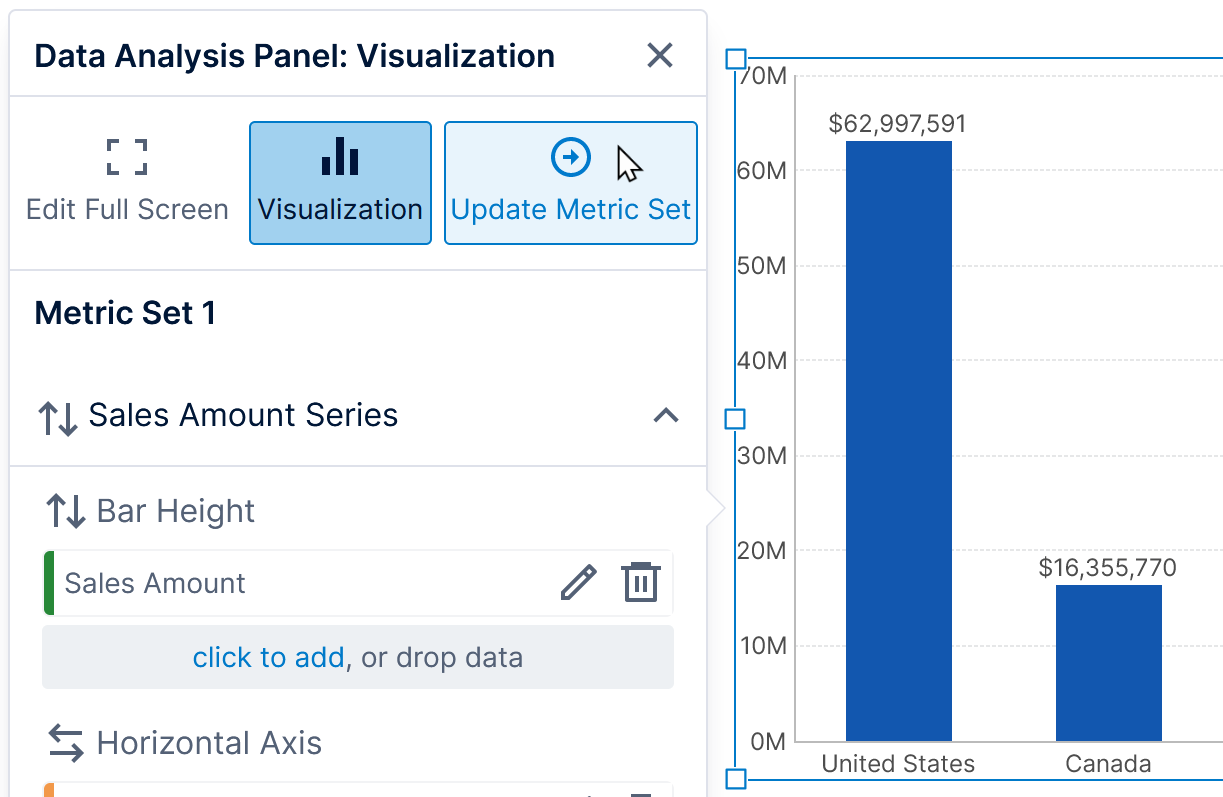Screen dimensions: 1223x797
Task: Click the Metric Set 1 heading
Action: [x=125, y=314]
